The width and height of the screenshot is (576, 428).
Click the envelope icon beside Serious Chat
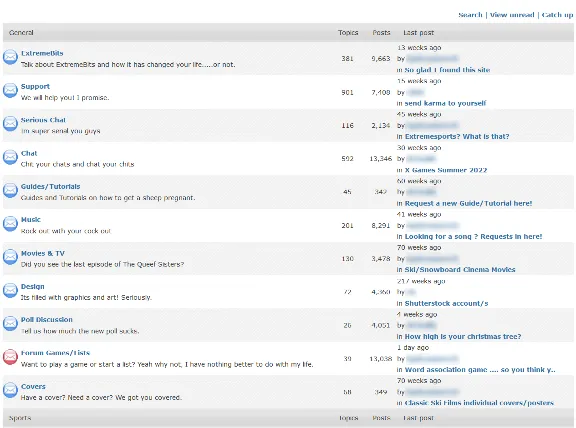(x=10, y=123)
